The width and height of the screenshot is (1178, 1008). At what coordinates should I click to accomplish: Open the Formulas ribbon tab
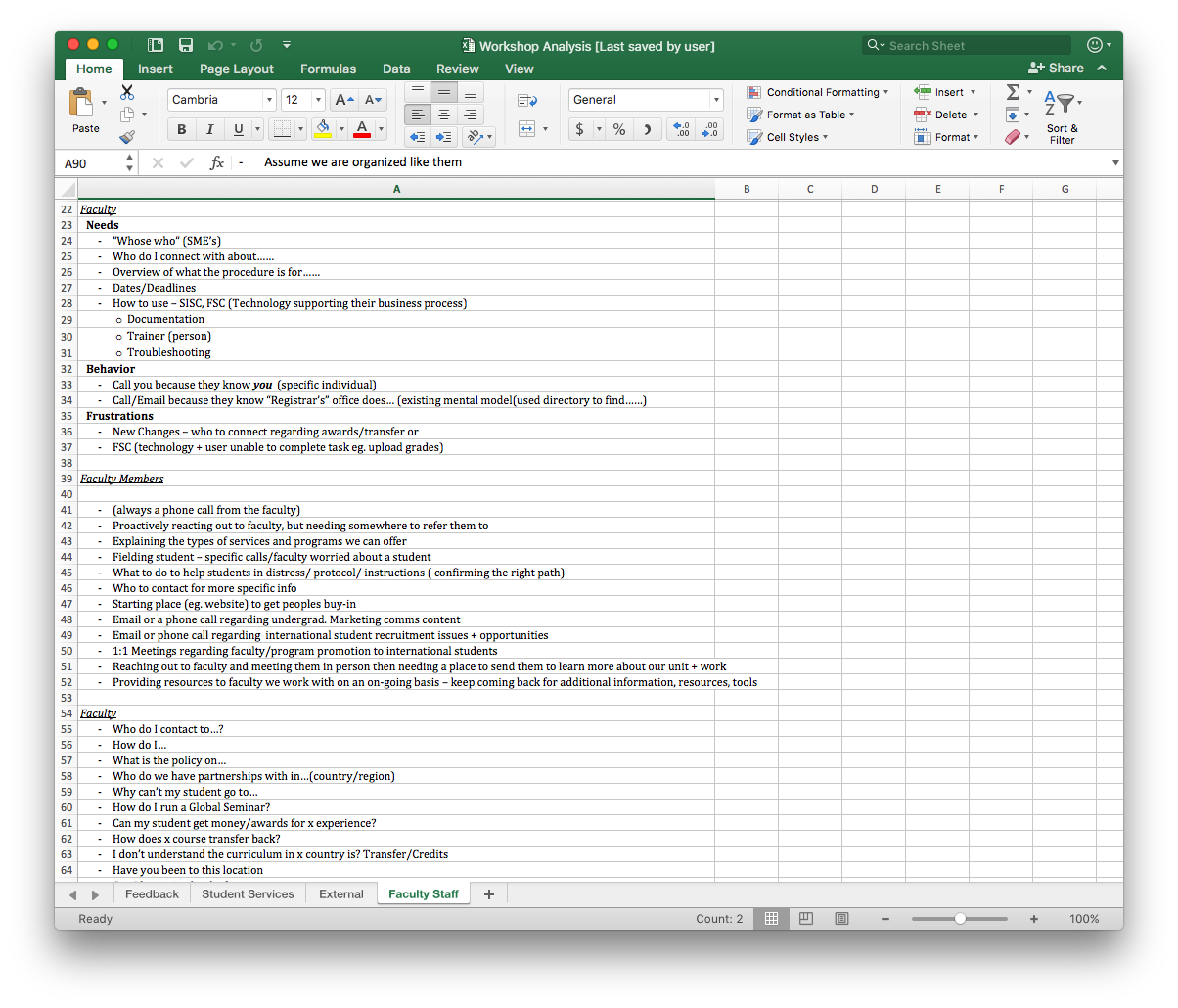click(328, 69)
